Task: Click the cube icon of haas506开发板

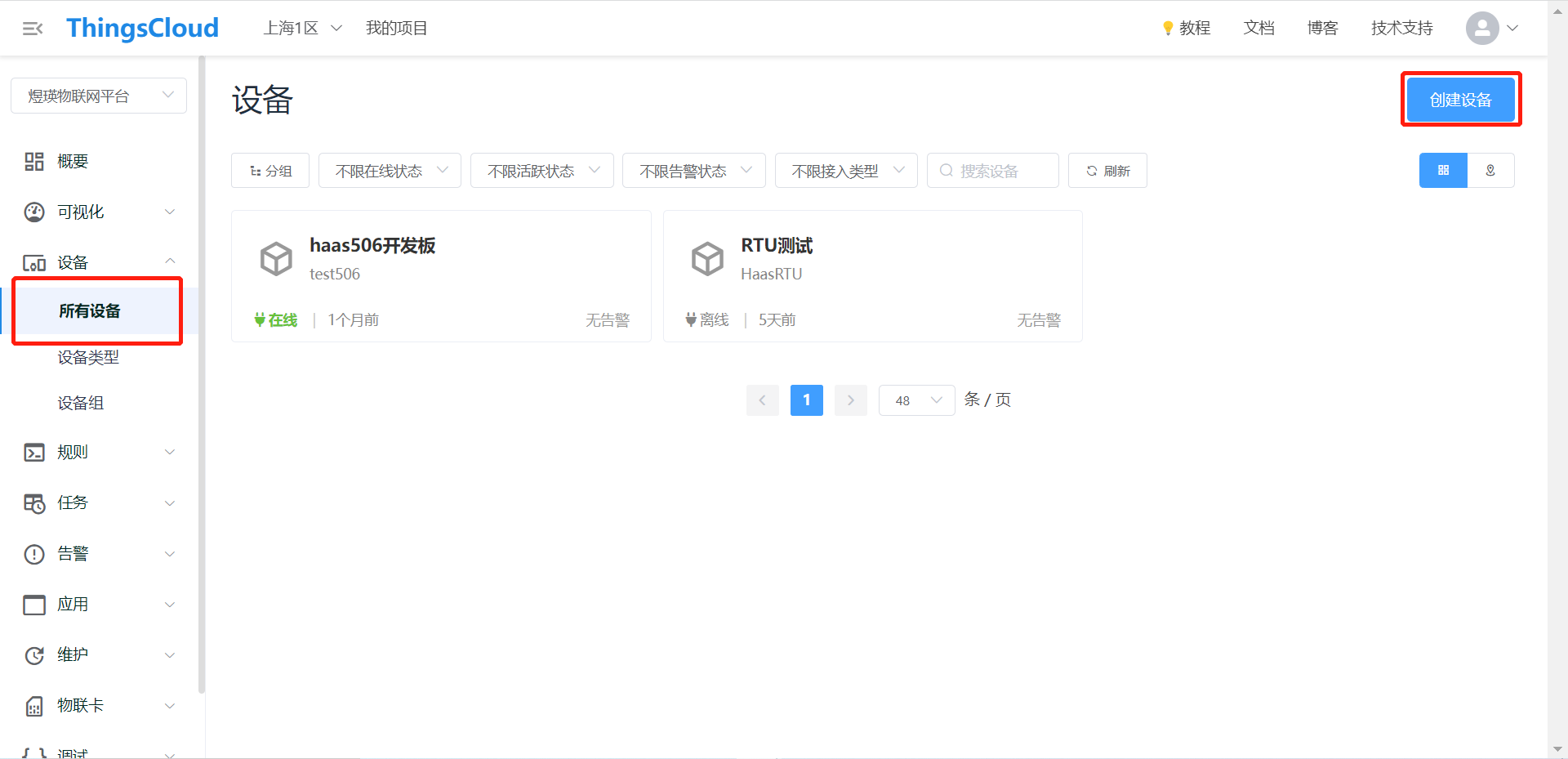Action: 276,259
